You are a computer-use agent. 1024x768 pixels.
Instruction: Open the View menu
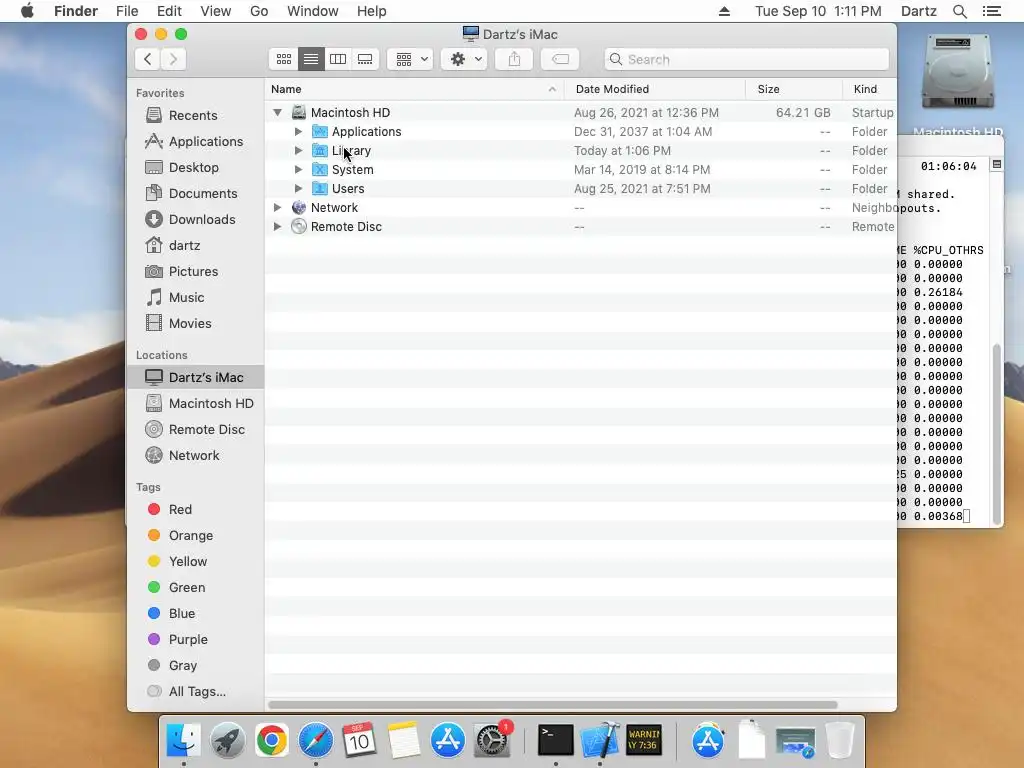[x=216, y=11]
